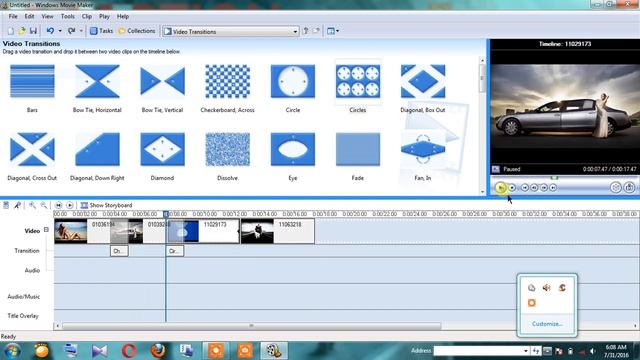Click the Back button in preview controls
Screen dimensions: 640x360
[x=525, y=188]
